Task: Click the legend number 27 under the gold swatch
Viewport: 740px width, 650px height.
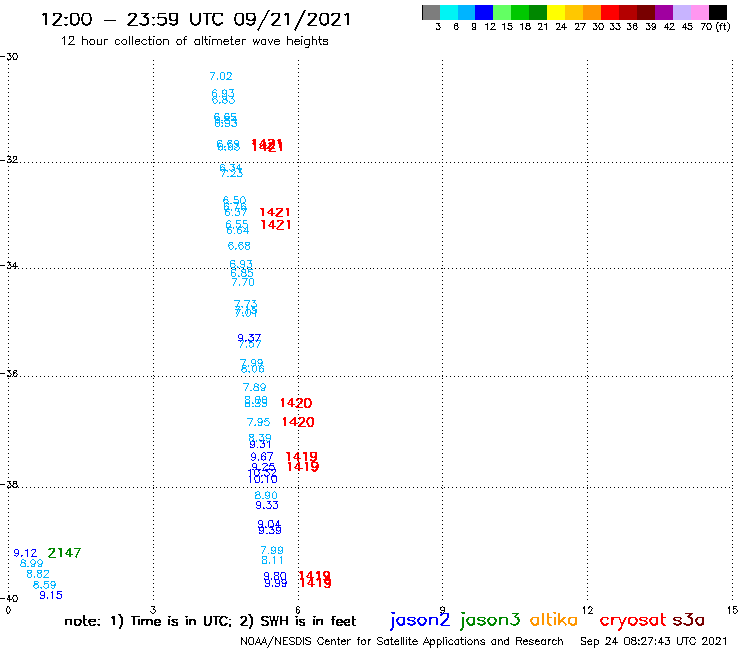Action: coord(580,26)
